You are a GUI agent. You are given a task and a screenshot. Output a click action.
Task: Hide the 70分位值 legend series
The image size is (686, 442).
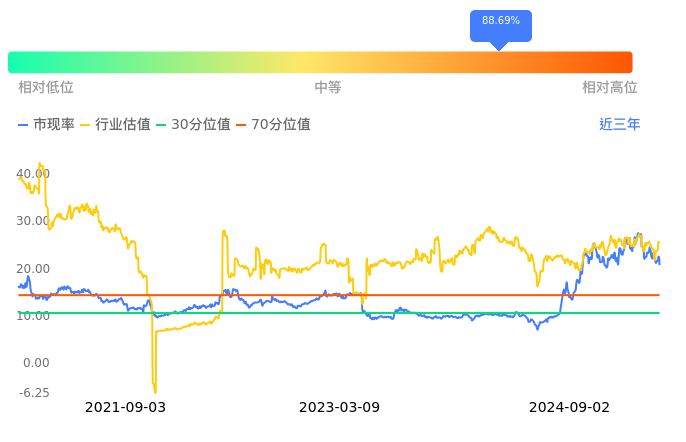click(x=273, y=125)
